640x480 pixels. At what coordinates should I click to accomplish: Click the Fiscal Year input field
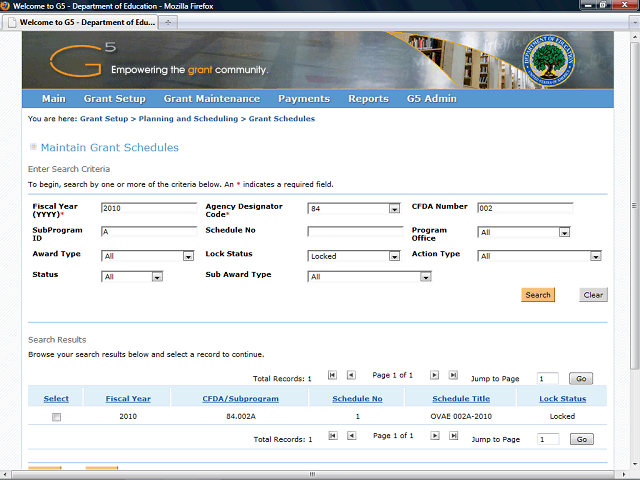click(149, 208)
